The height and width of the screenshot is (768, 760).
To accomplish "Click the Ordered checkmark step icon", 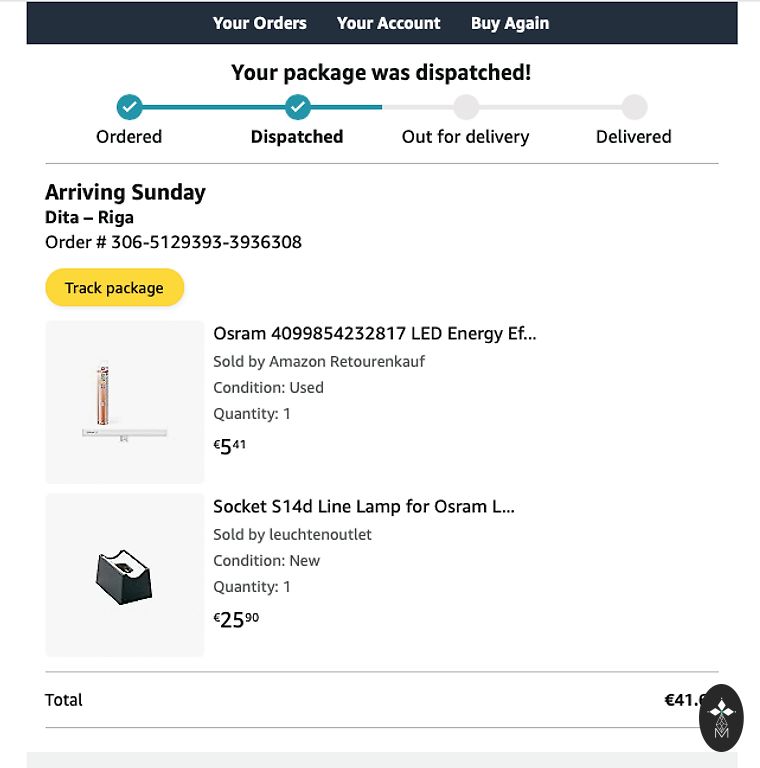I will (129, 107).
